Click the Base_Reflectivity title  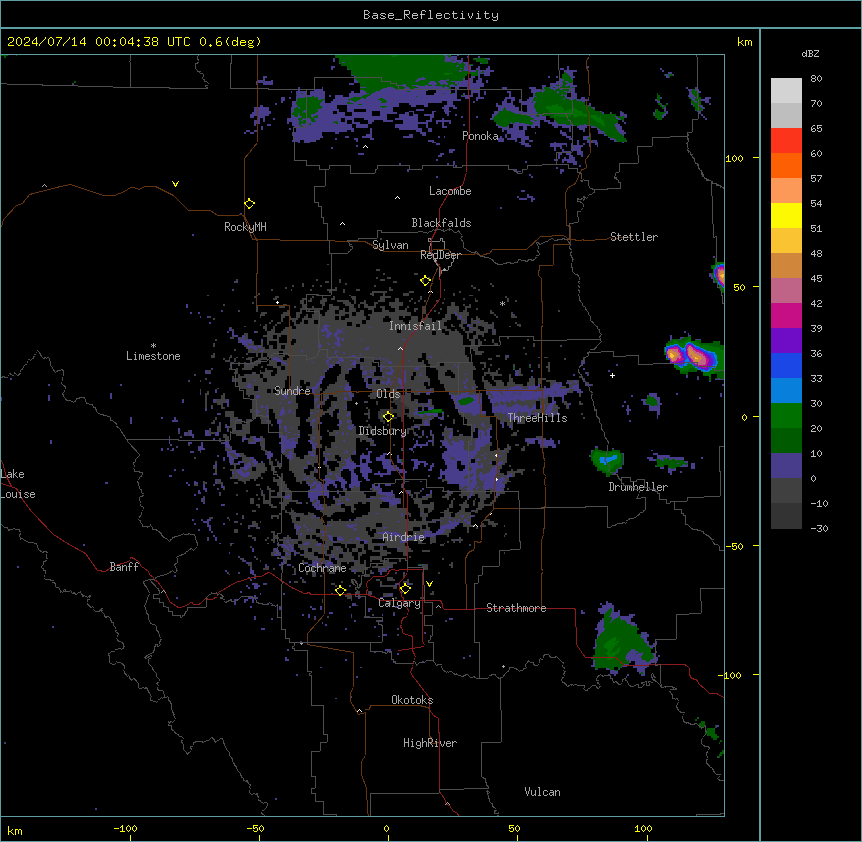[x=431, y=15]
